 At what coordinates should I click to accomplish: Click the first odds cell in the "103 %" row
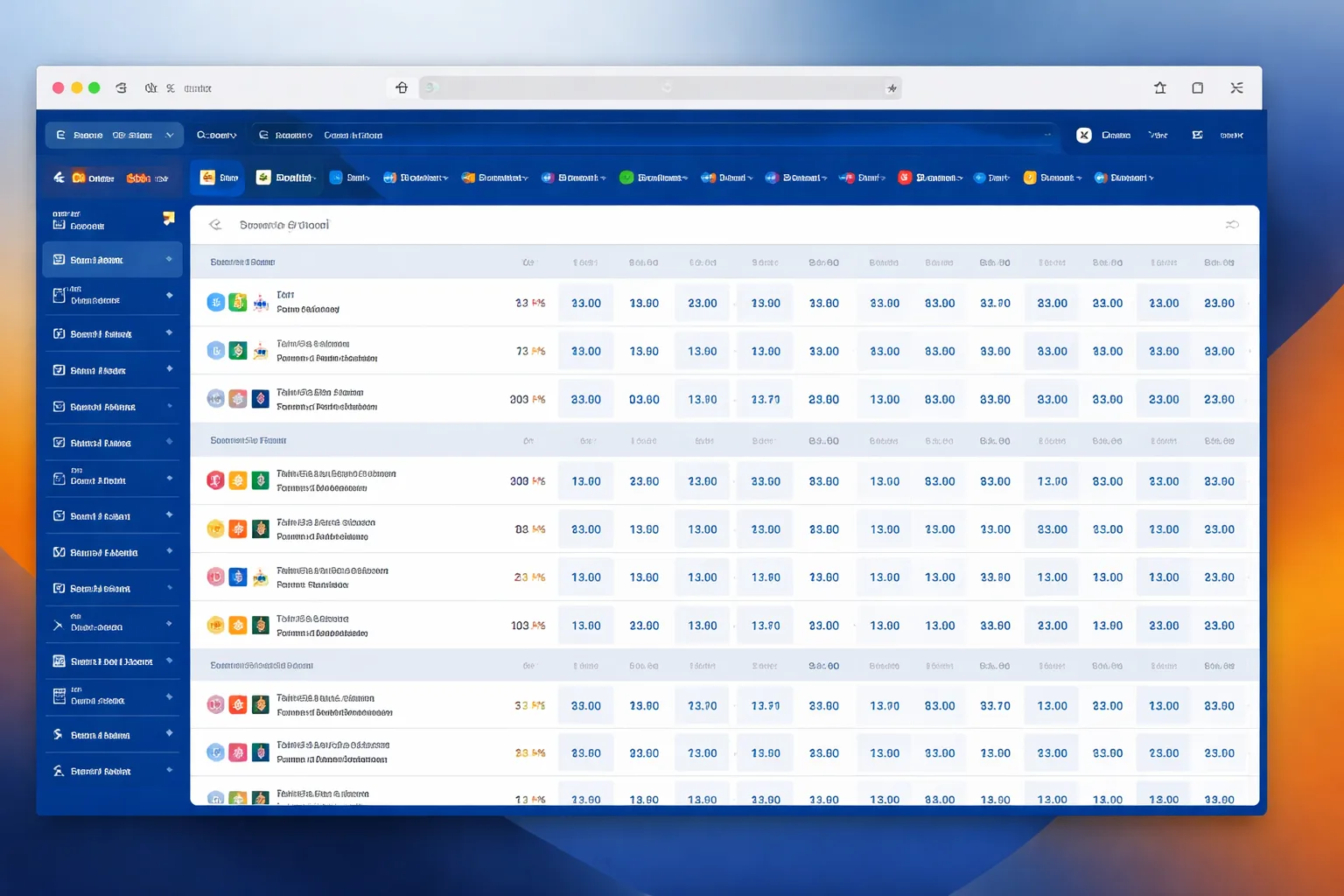[x=586, y=626]
